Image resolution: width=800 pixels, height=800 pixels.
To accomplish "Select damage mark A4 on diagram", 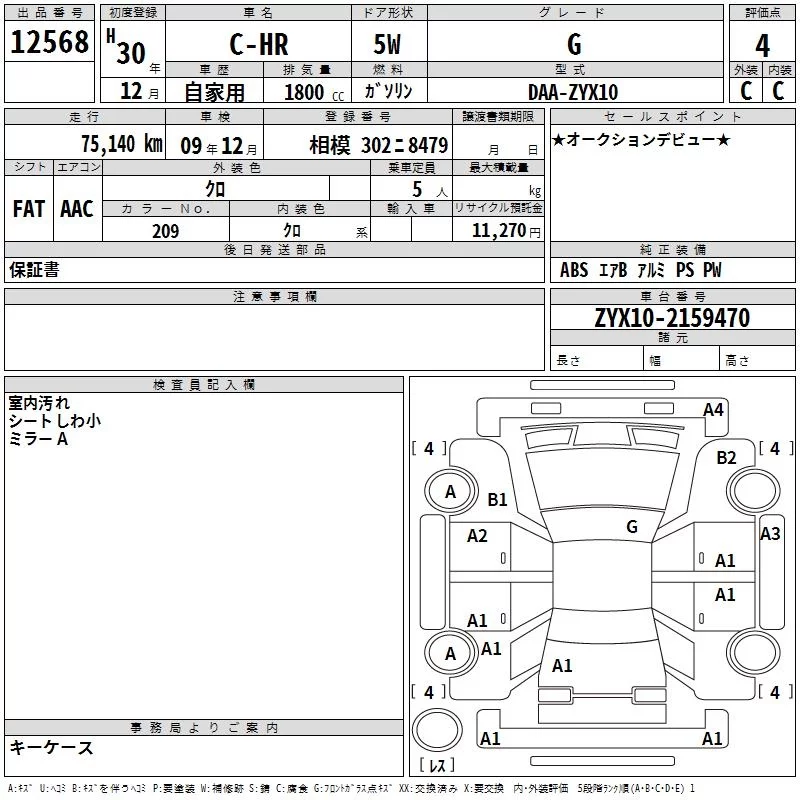I will pos(713,410).
